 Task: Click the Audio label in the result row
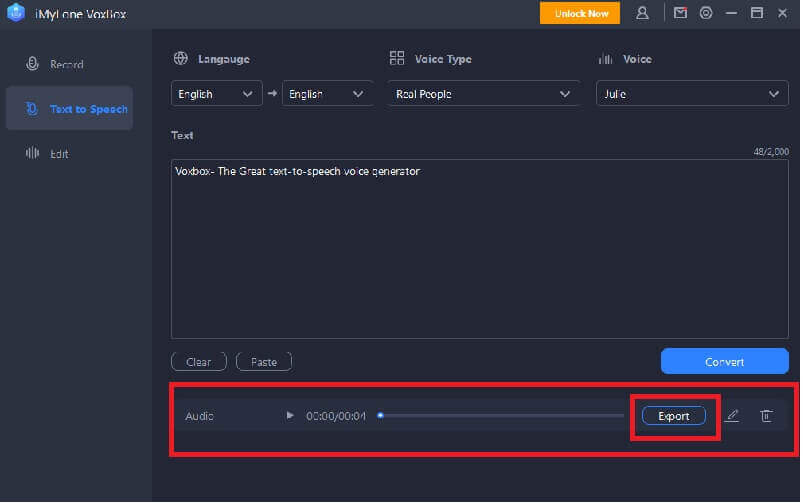click(x=199, y=416)
